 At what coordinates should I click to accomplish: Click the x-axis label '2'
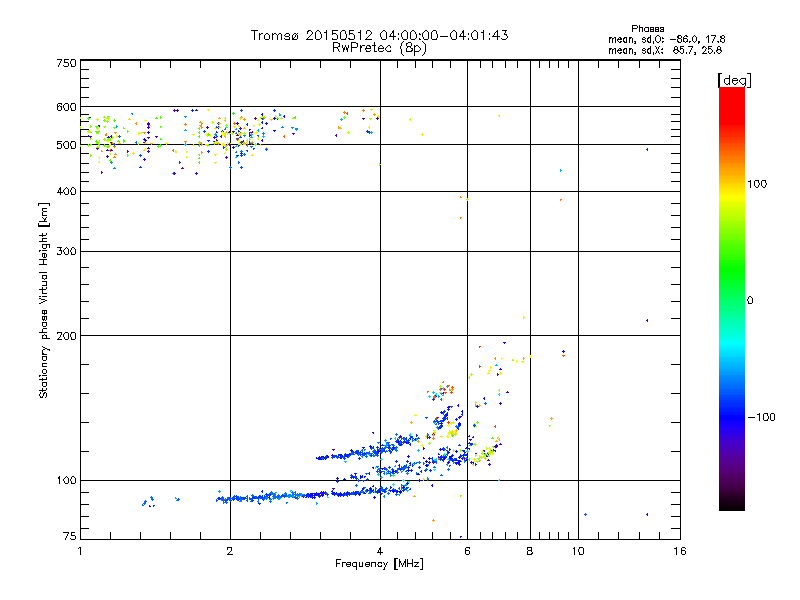coord(230,551)
